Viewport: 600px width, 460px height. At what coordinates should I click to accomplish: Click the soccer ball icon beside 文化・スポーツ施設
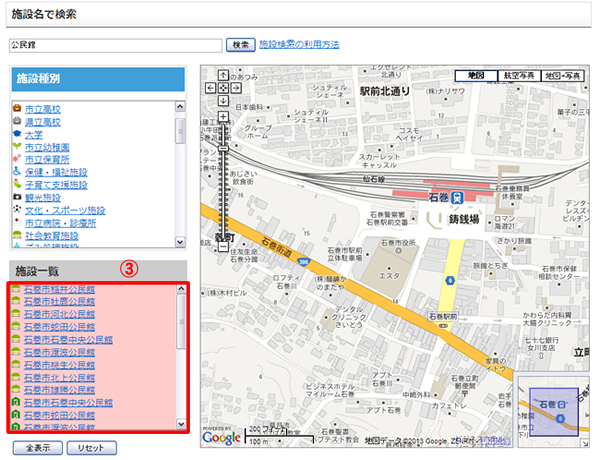[x=17, y=209]
